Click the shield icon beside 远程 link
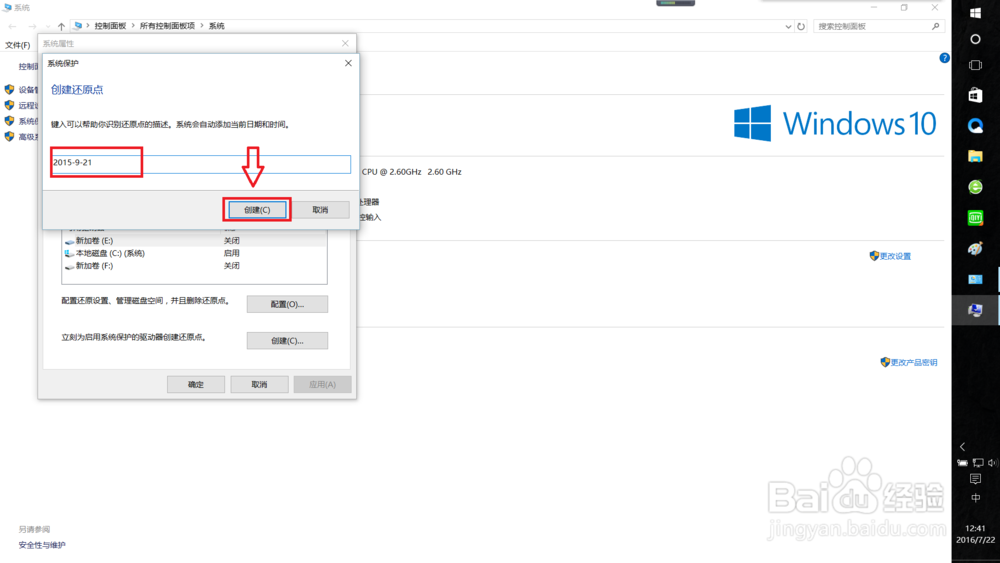Image resolution: width=1000 pixels, height=563 pixels. click(x=10, y=105)
